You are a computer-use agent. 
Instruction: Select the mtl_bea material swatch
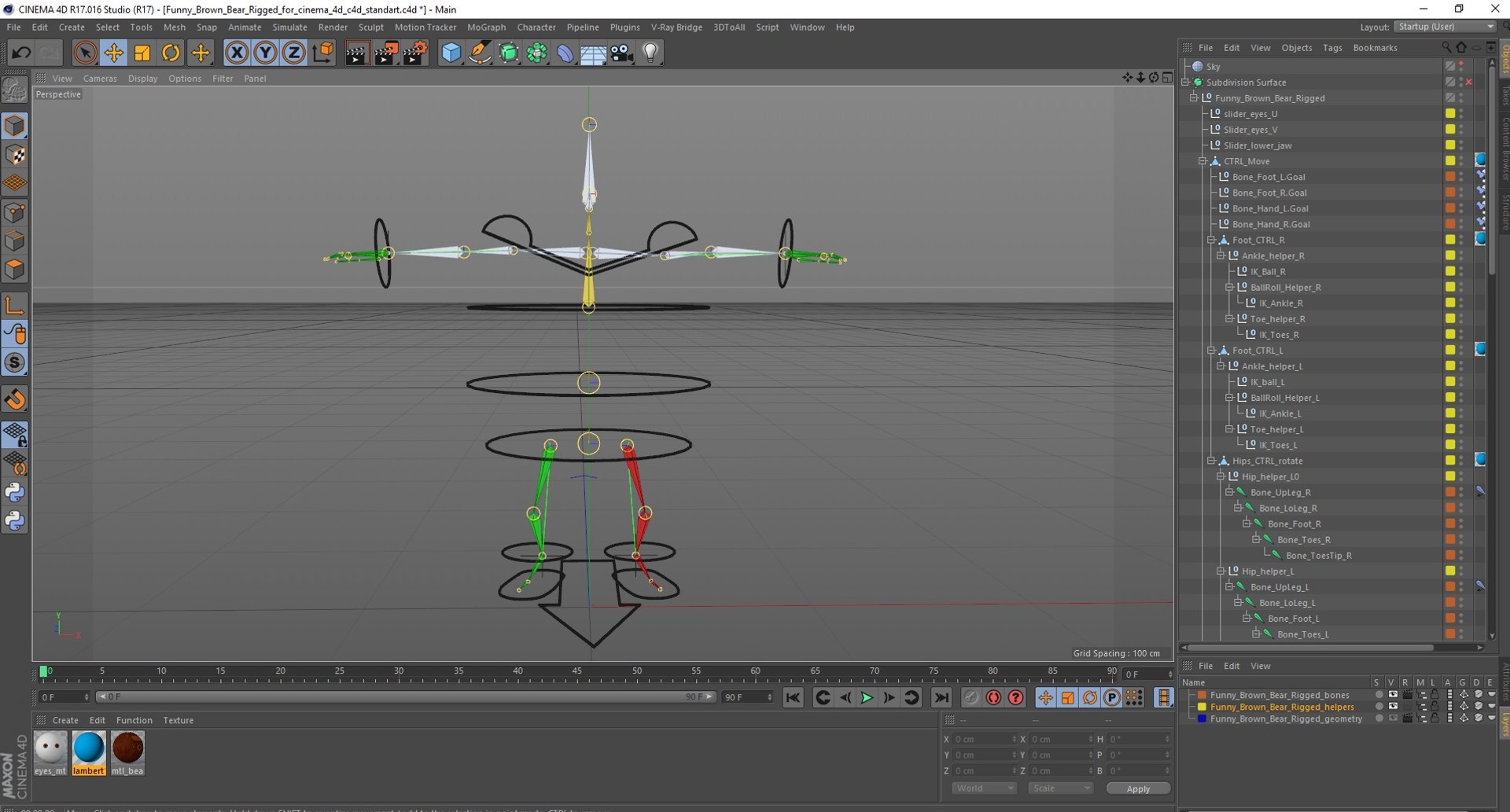click(127, 752)
